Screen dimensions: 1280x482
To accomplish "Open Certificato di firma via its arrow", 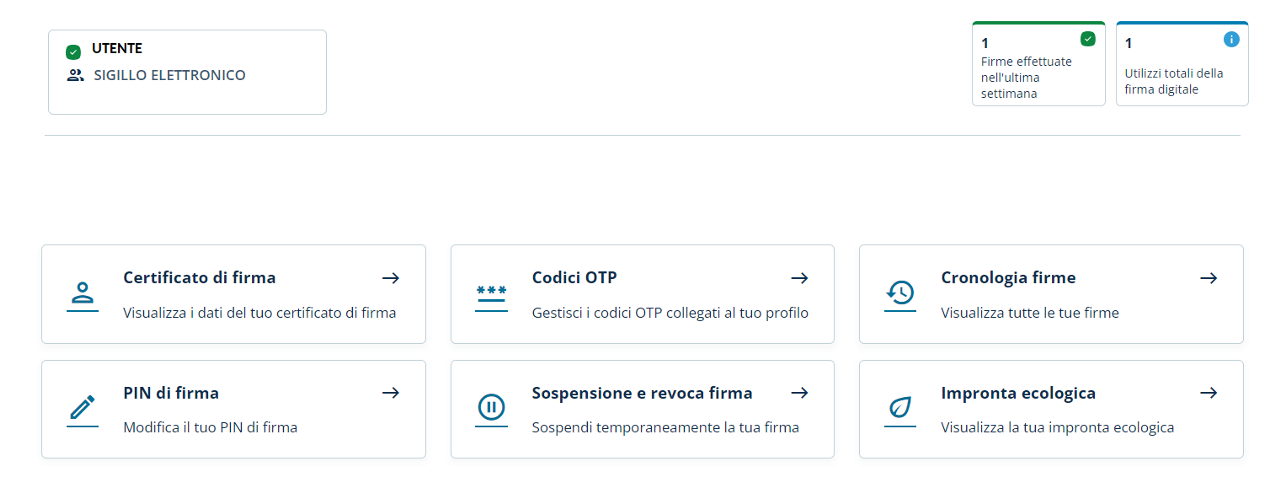I will (x=391, y=278).
